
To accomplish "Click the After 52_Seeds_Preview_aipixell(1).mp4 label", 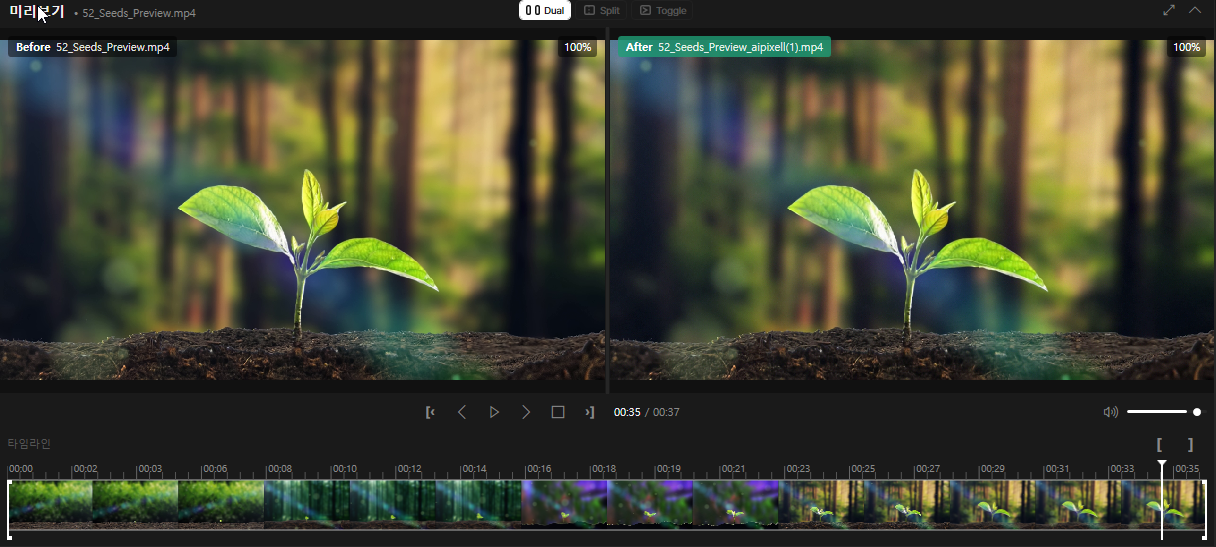I will pyautogui.click(x=724, y=47).
